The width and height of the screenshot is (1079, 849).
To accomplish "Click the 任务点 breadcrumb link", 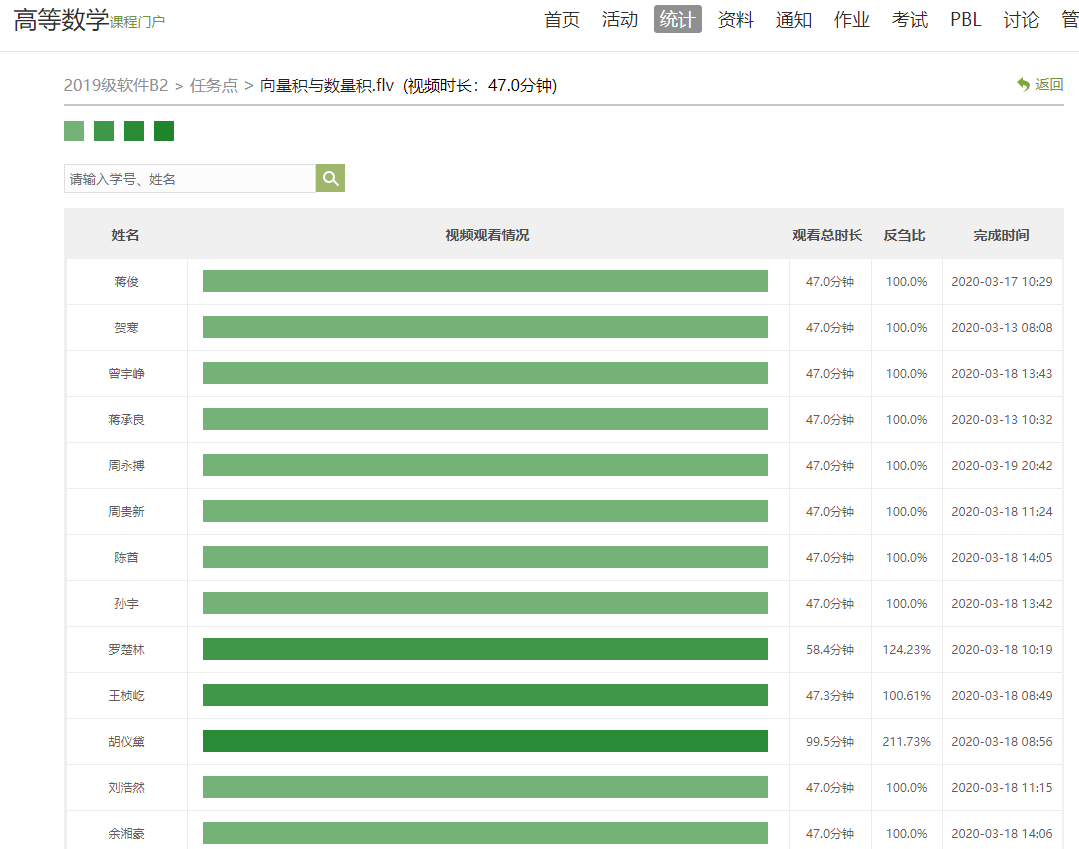I will click(214, 86).
